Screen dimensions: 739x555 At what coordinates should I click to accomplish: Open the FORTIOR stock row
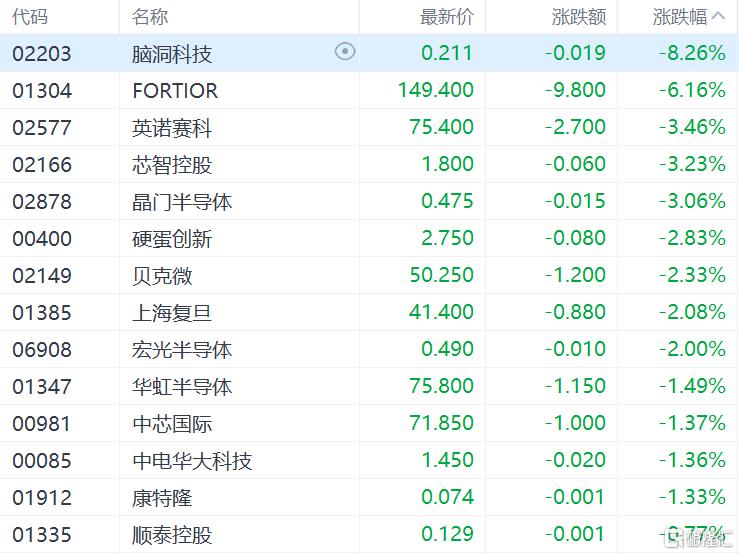[x=175, y=90]
